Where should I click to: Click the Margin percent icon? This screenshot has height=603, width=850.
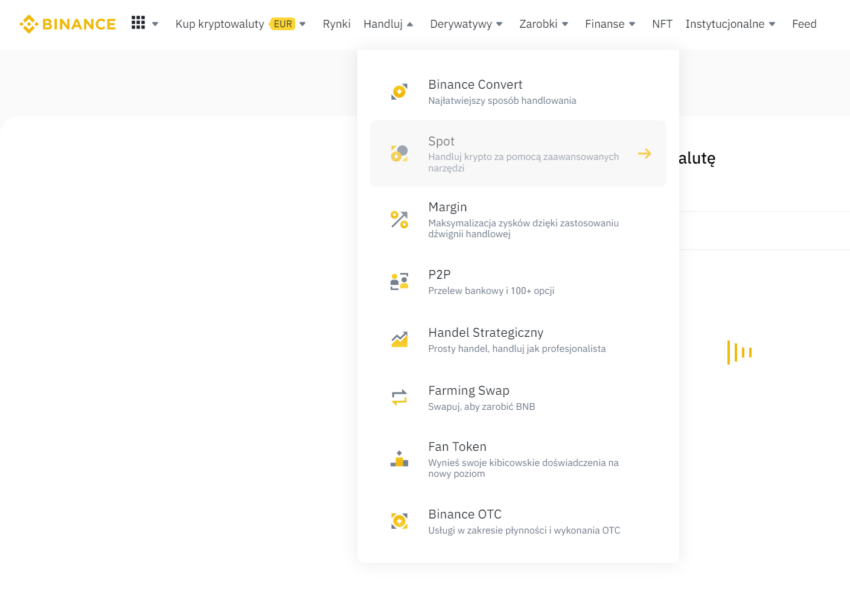click(x=400, y=220)
